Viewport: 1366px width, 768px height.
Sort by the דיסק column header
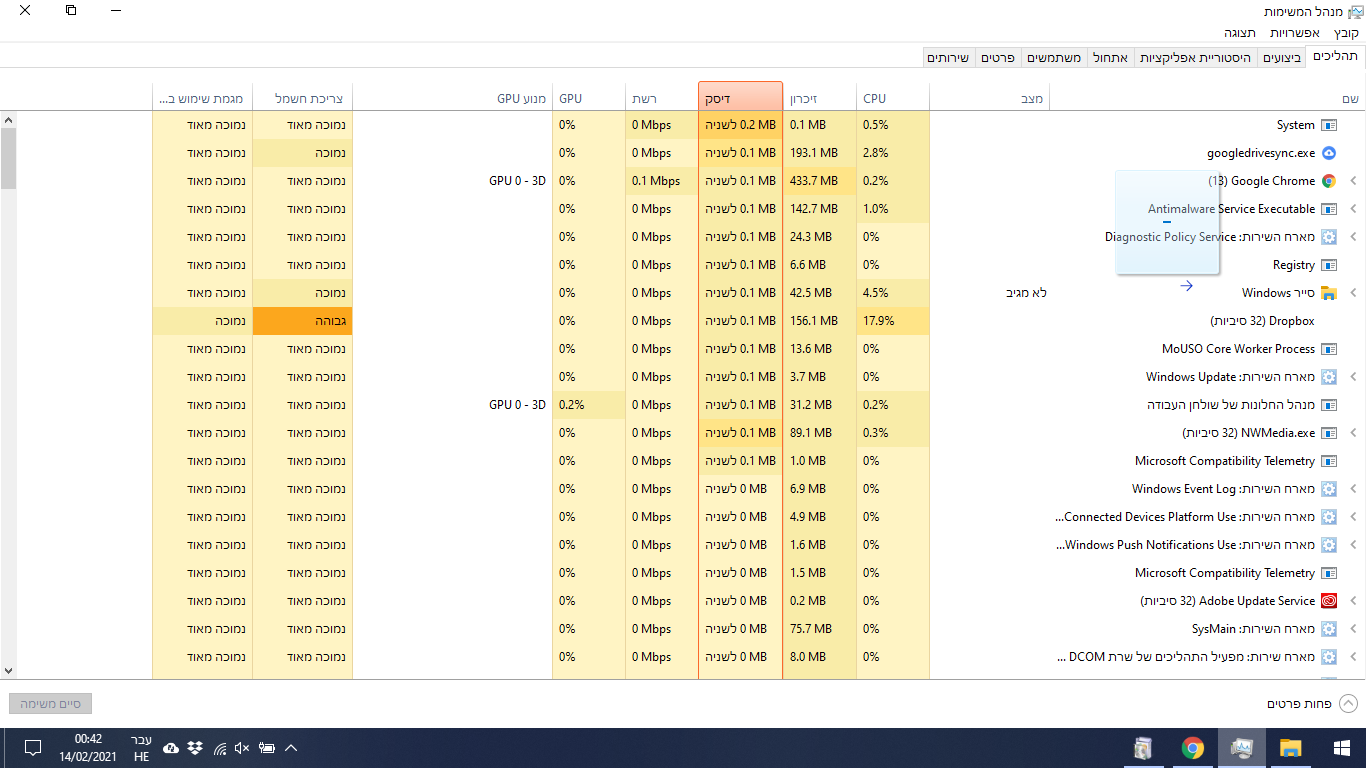740,98
